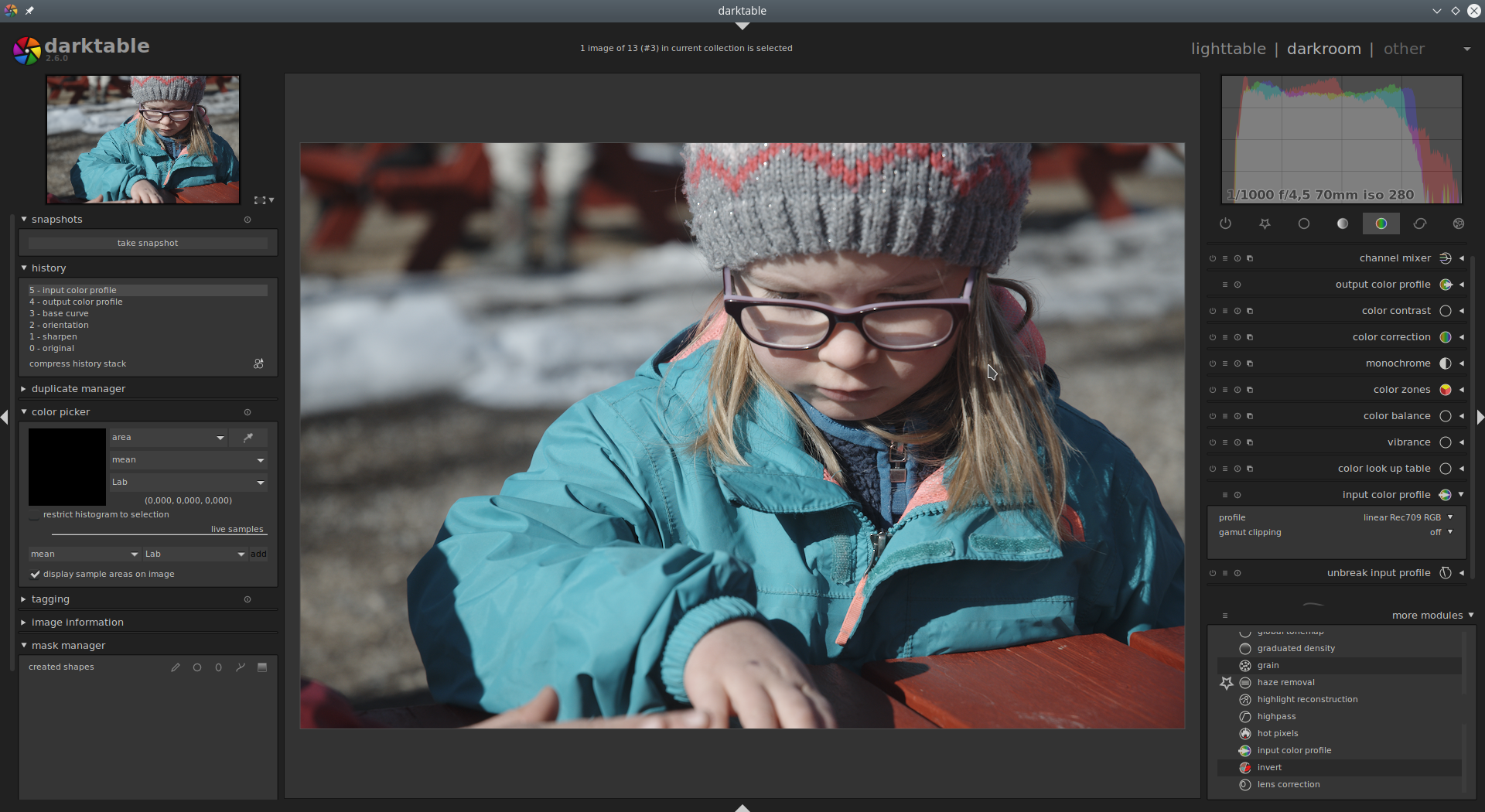The height and width of the screenshot is (812, 1485).
Task: Click the navigation preview thumbnail
Action: [x=143, y=140]
